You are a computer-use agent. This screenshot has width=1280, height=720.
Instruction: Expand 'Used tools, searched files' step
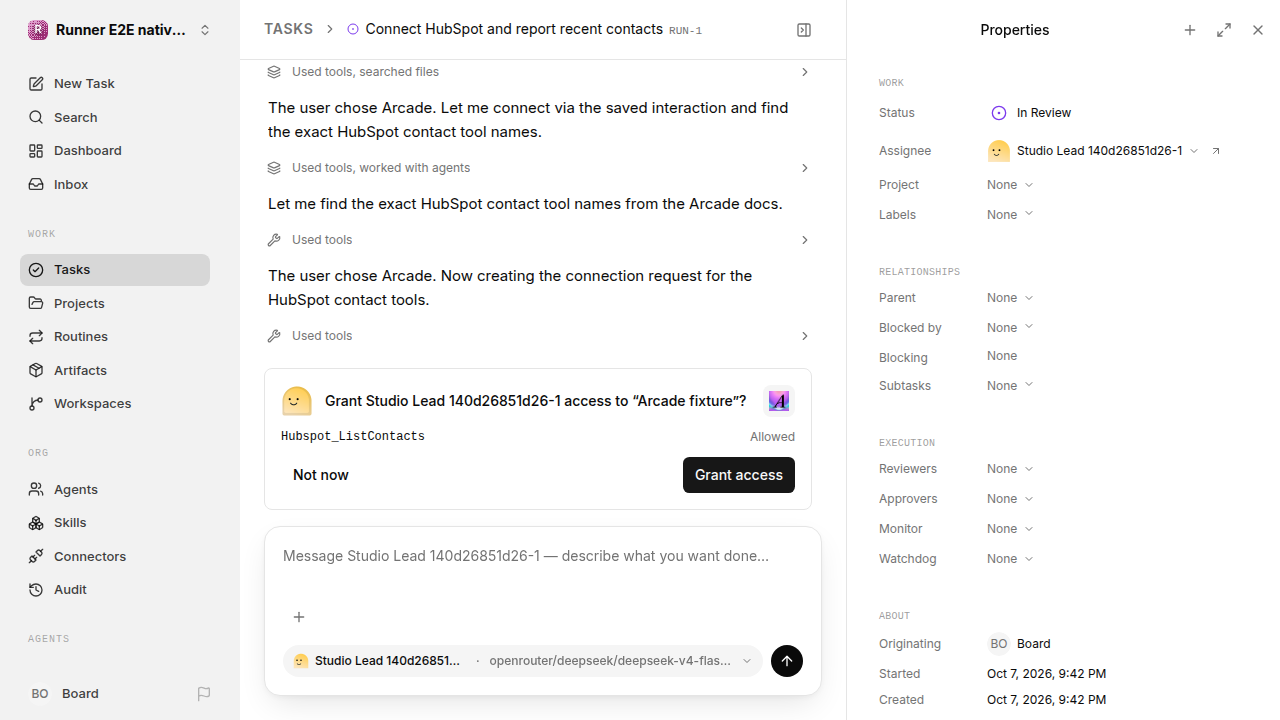pyautogui.click(x=538, y=72)
